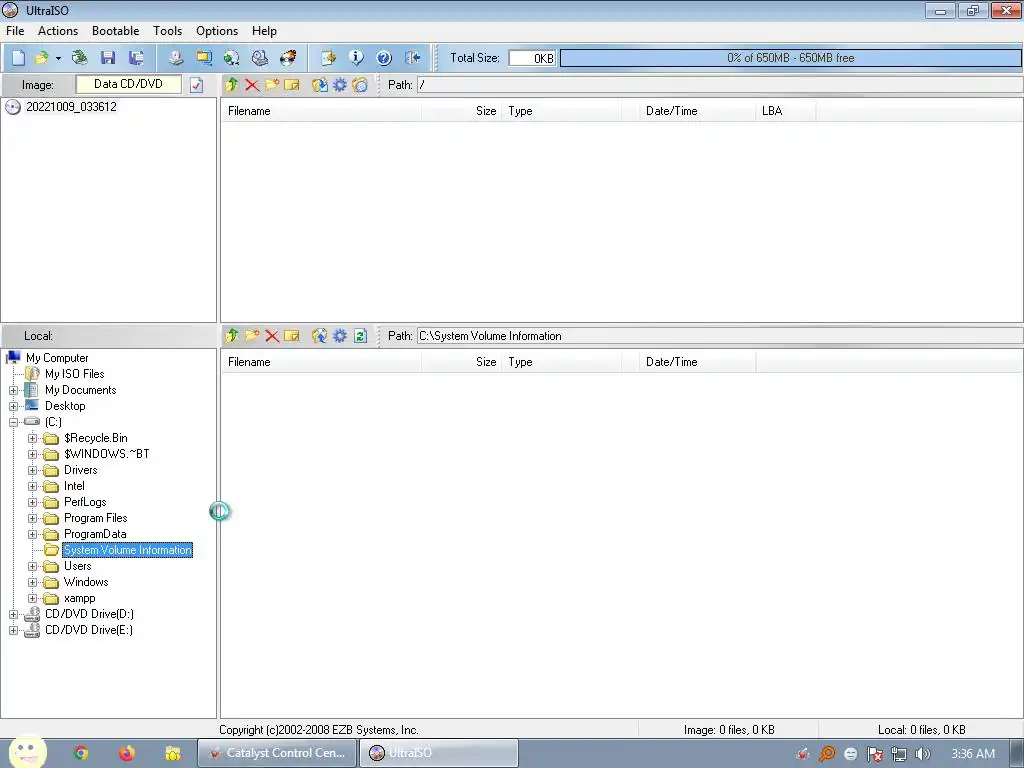The height and width of the screenshot is (768, 1024).
Task: Click the Burn CD/DVD Image flaming disc icon
Action: [288, 58]
